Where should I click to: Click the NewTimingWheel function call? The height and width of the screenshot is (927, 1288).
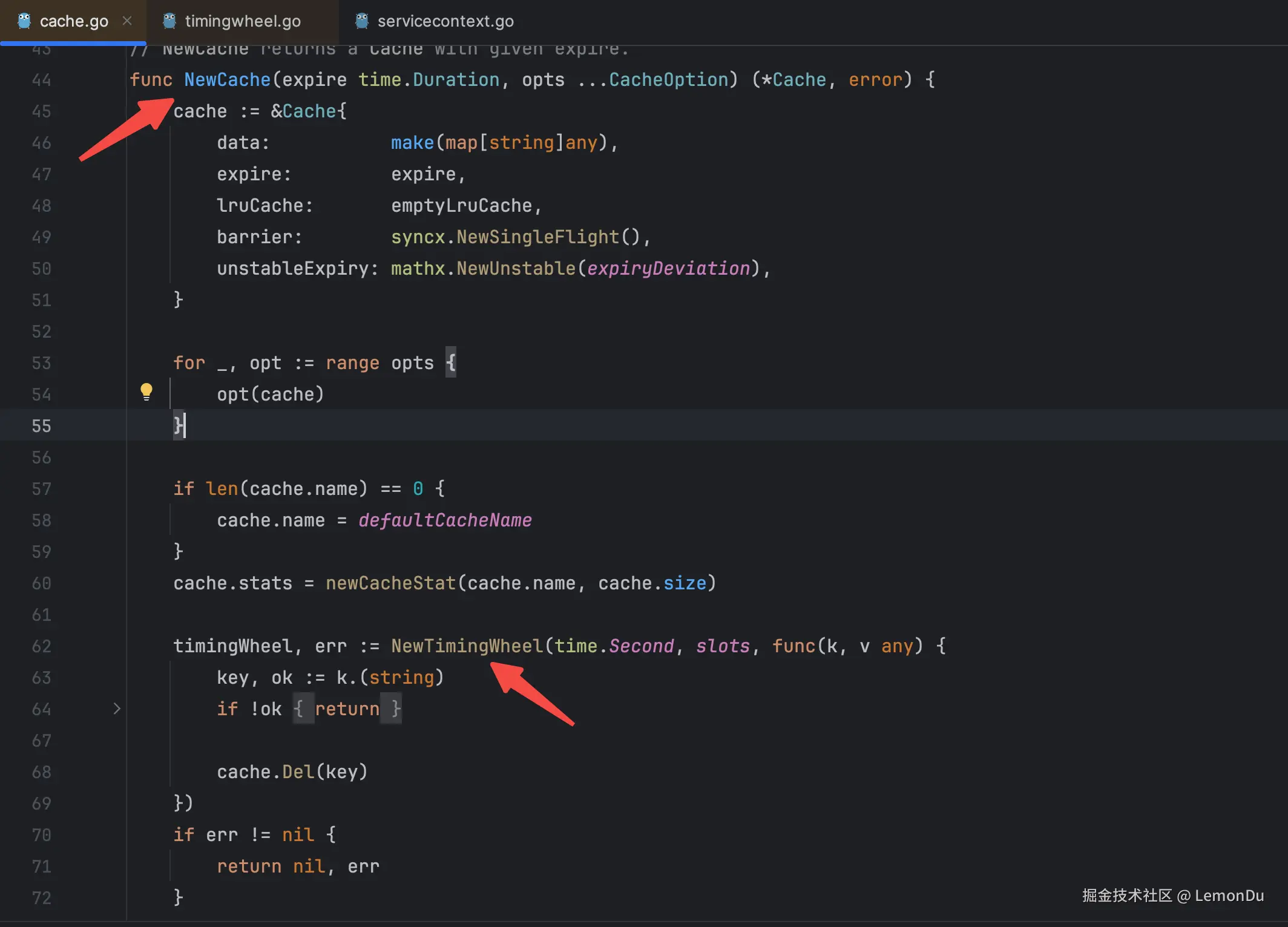pos(467,646)
